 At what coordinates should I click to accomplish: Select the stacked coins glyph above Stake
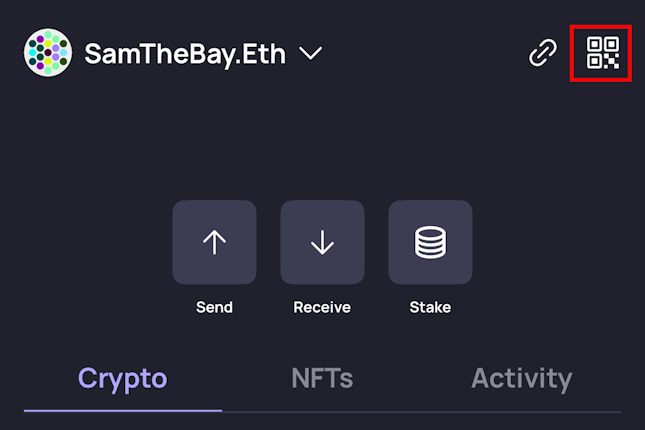(430, 242)
